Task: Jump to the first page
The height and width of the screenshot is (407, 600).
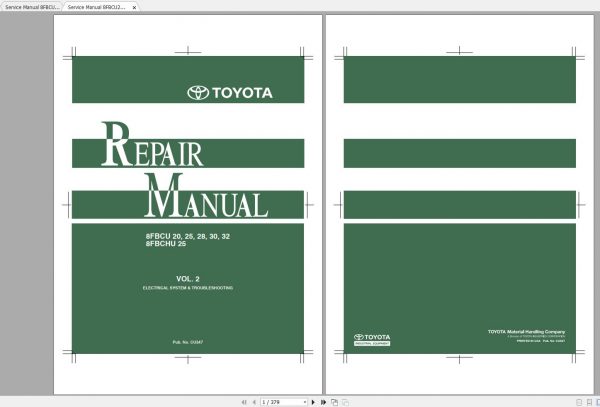Action: click(244, 402)
